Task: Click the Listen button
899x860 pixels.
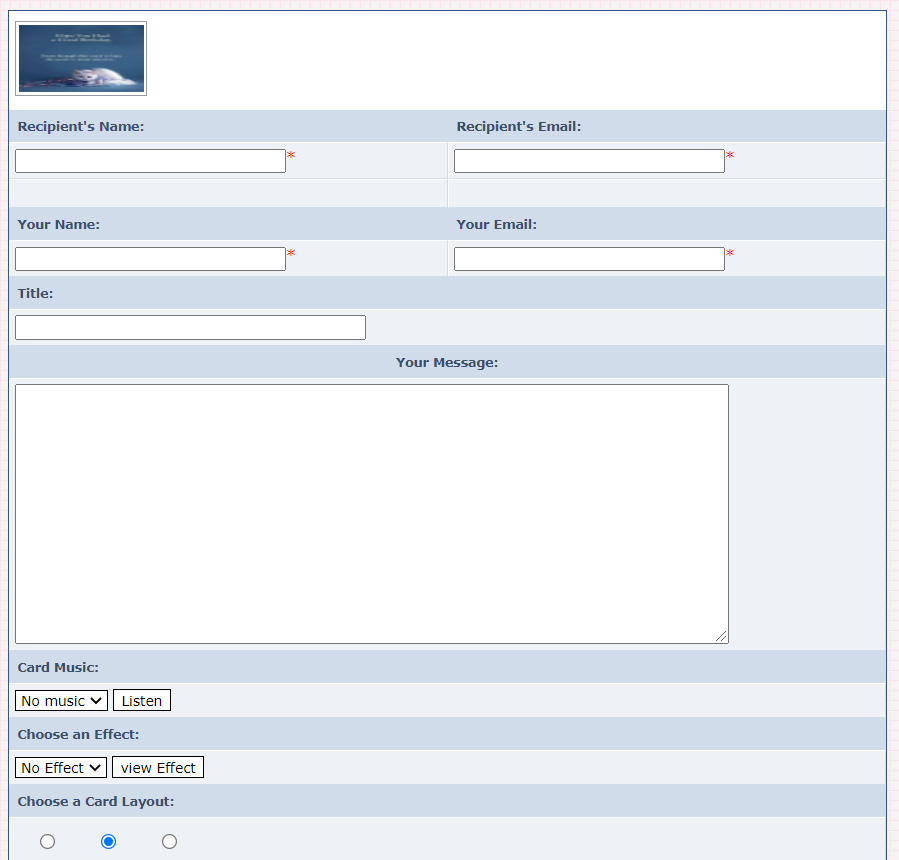Action: [142, 701]
